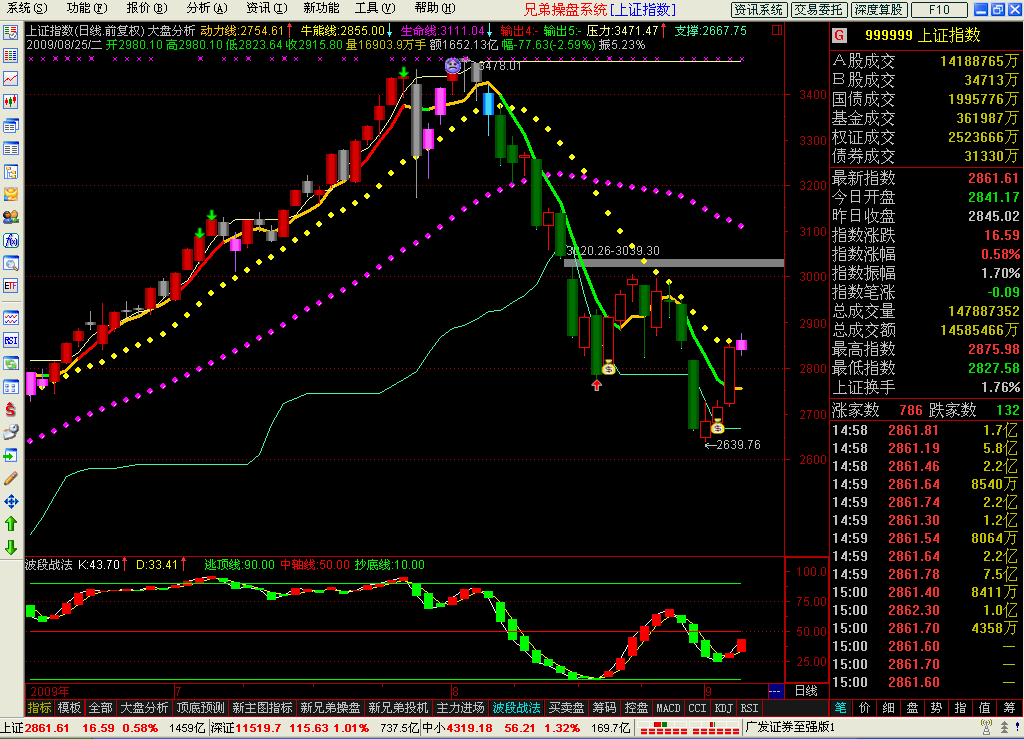The image size is (1024, 739).
Task: Click the antenna signal icon in status bar
Action: pyautogui.click(x=986, y=727)
